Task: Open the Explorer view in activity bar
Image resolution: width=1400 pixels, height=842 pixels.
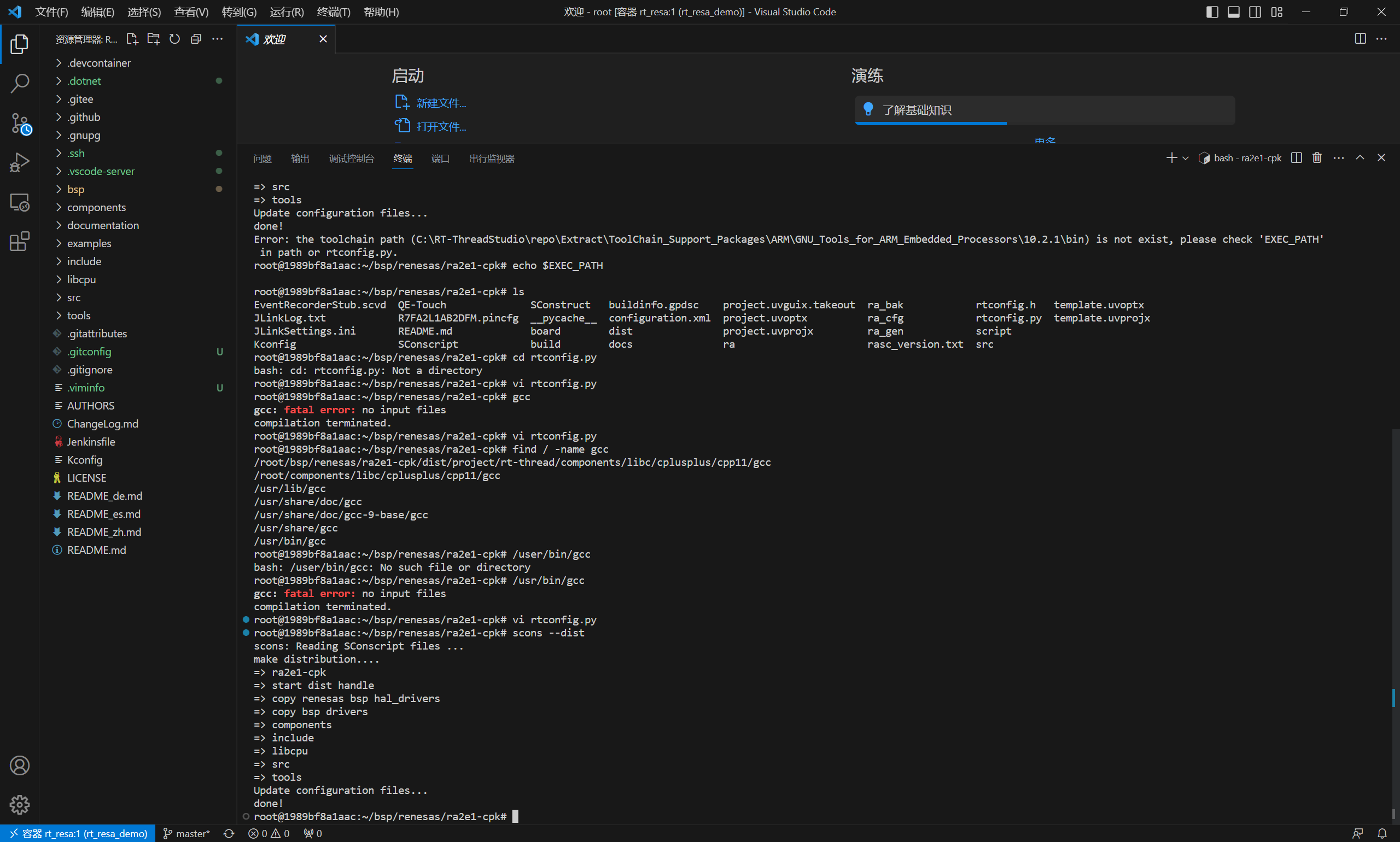Action: click(x=19, y=44)
